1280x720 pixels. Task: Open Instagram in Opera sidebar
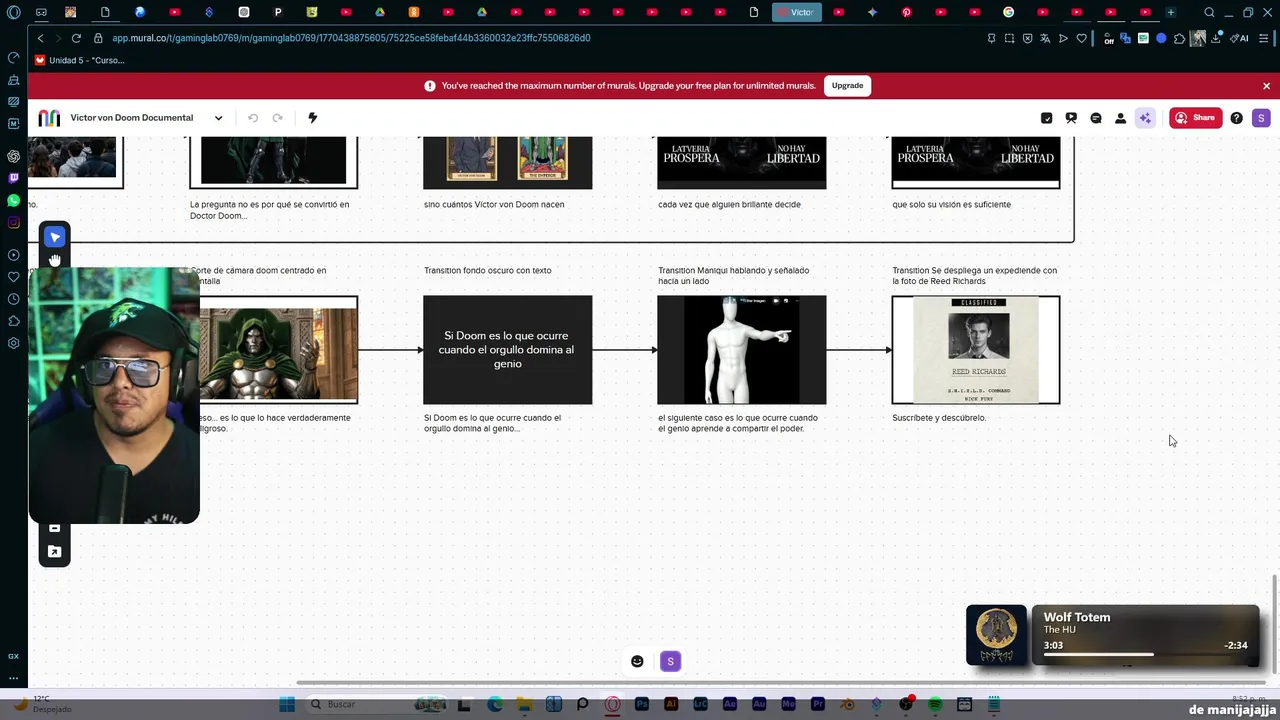pos(13,222)
